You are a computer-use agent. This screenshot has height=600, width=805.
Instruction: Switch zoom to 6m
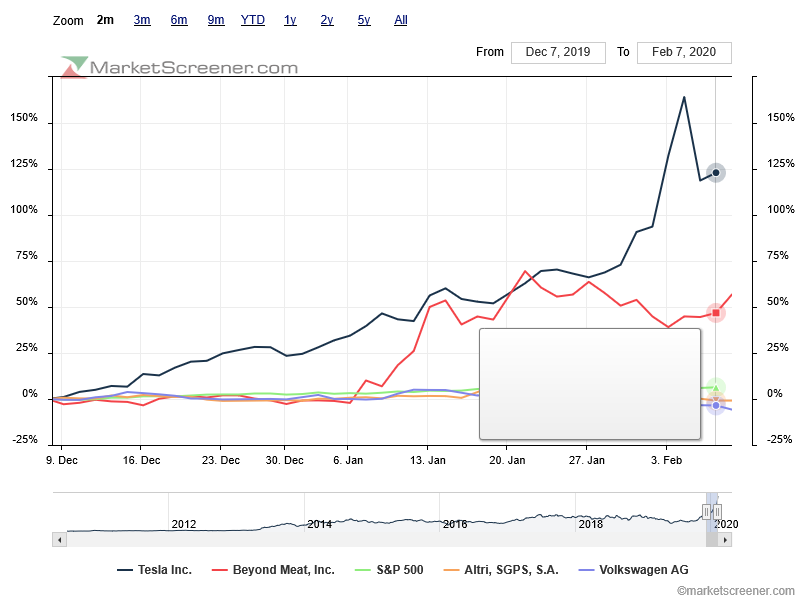tap(179, 20)
